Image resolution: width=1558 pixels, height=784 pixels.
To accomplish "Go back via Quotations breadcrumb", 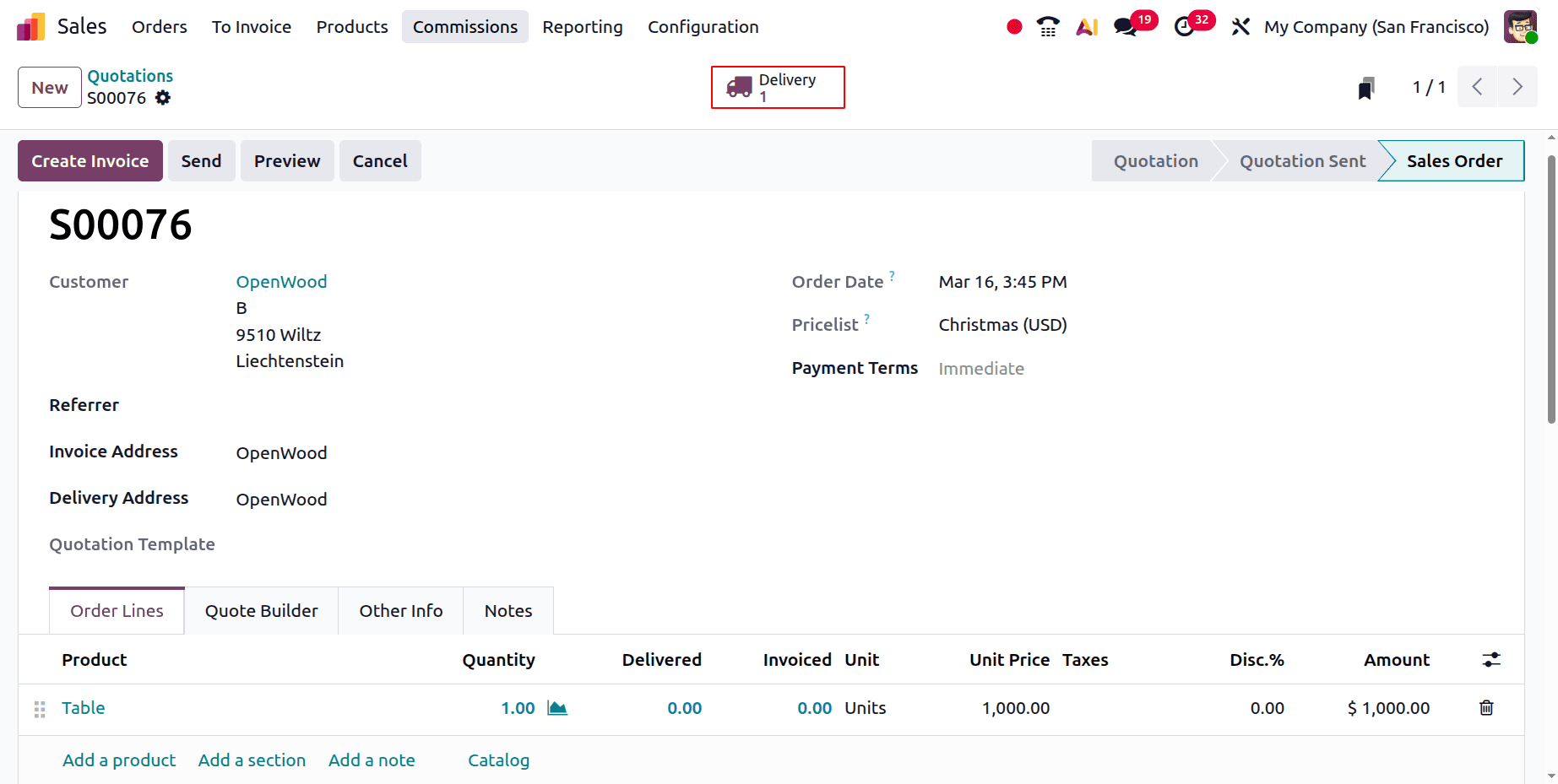I will click(130, 76).
